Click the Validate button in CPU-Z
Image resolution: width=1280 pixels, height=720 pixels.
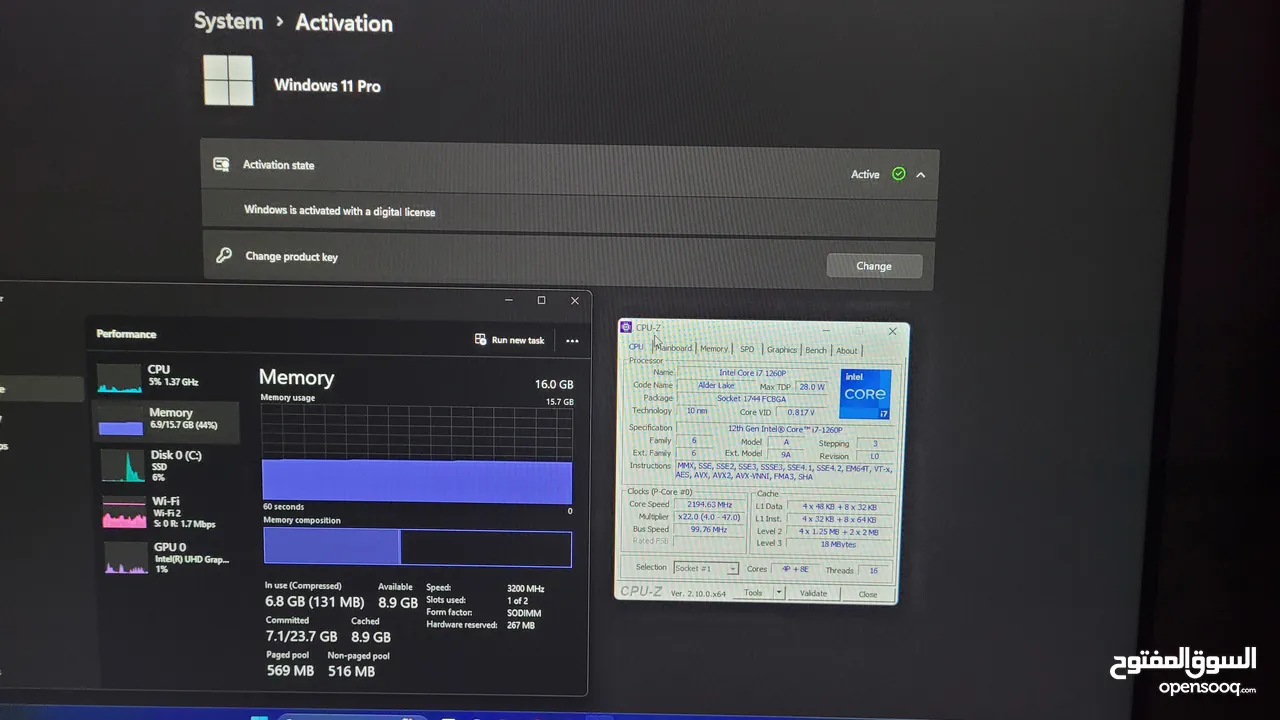813,593
